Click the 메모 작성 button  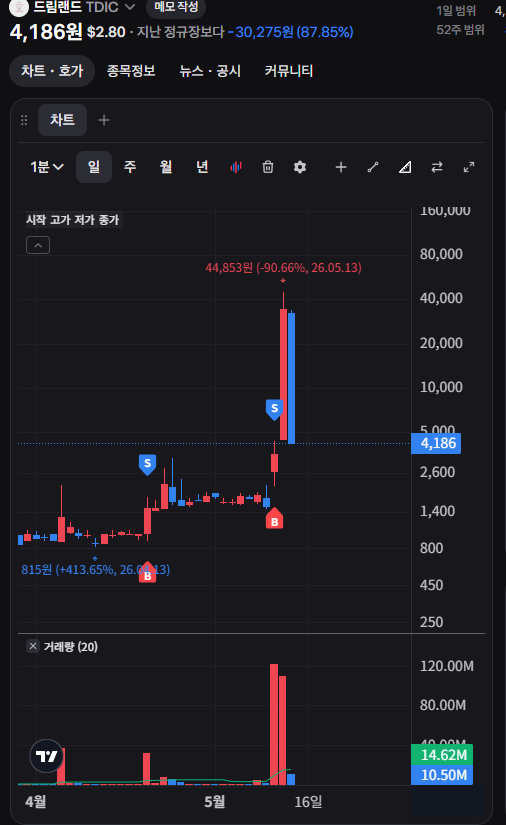tap(176, 7)
